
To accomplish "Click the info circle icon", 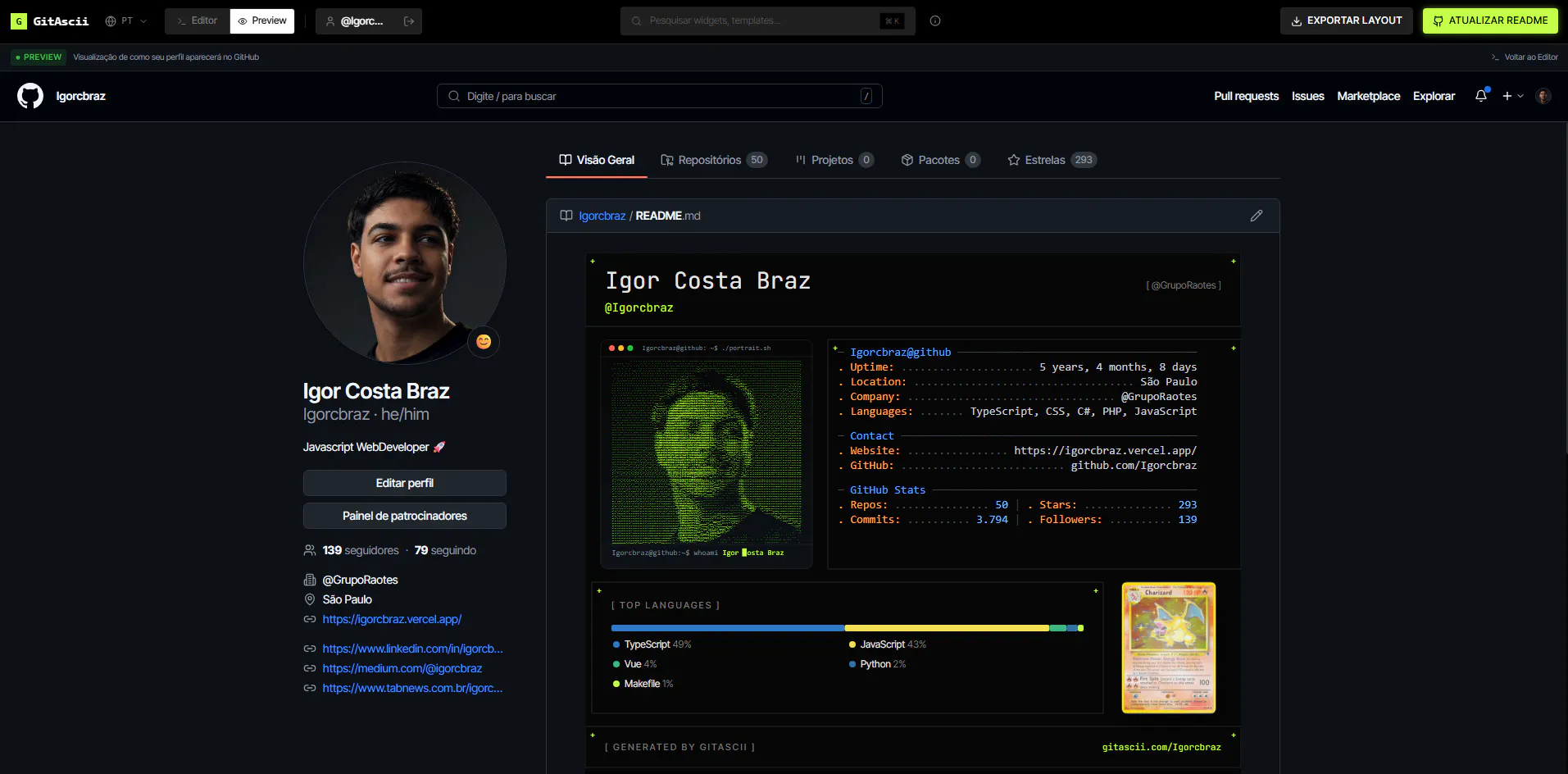I will pyautogui.click(x=935, y=20).
